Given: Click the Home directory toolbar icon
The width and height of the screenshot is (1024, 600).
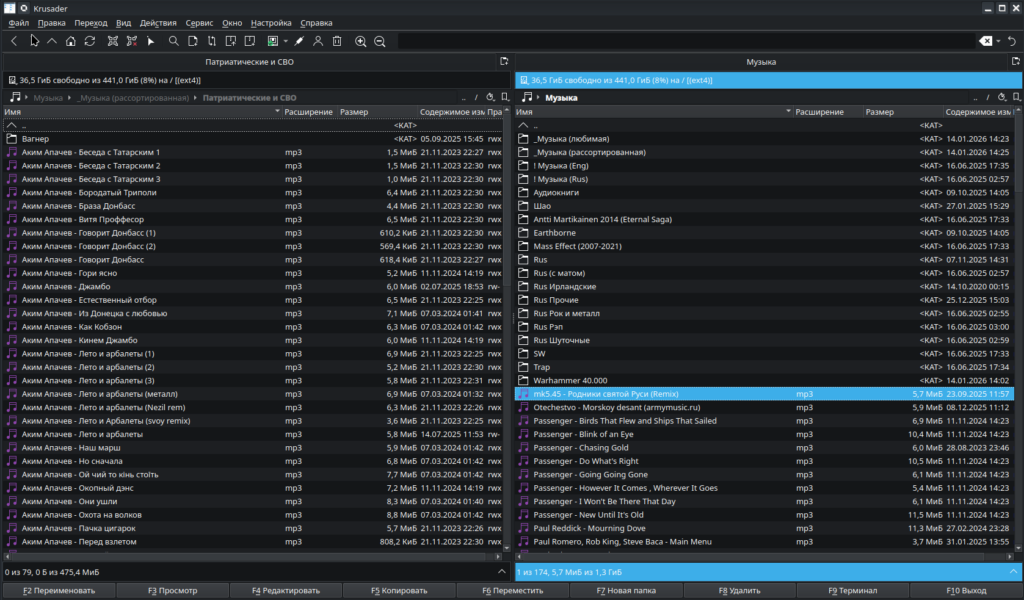Looking at the screenshot, I should (71, 41).
